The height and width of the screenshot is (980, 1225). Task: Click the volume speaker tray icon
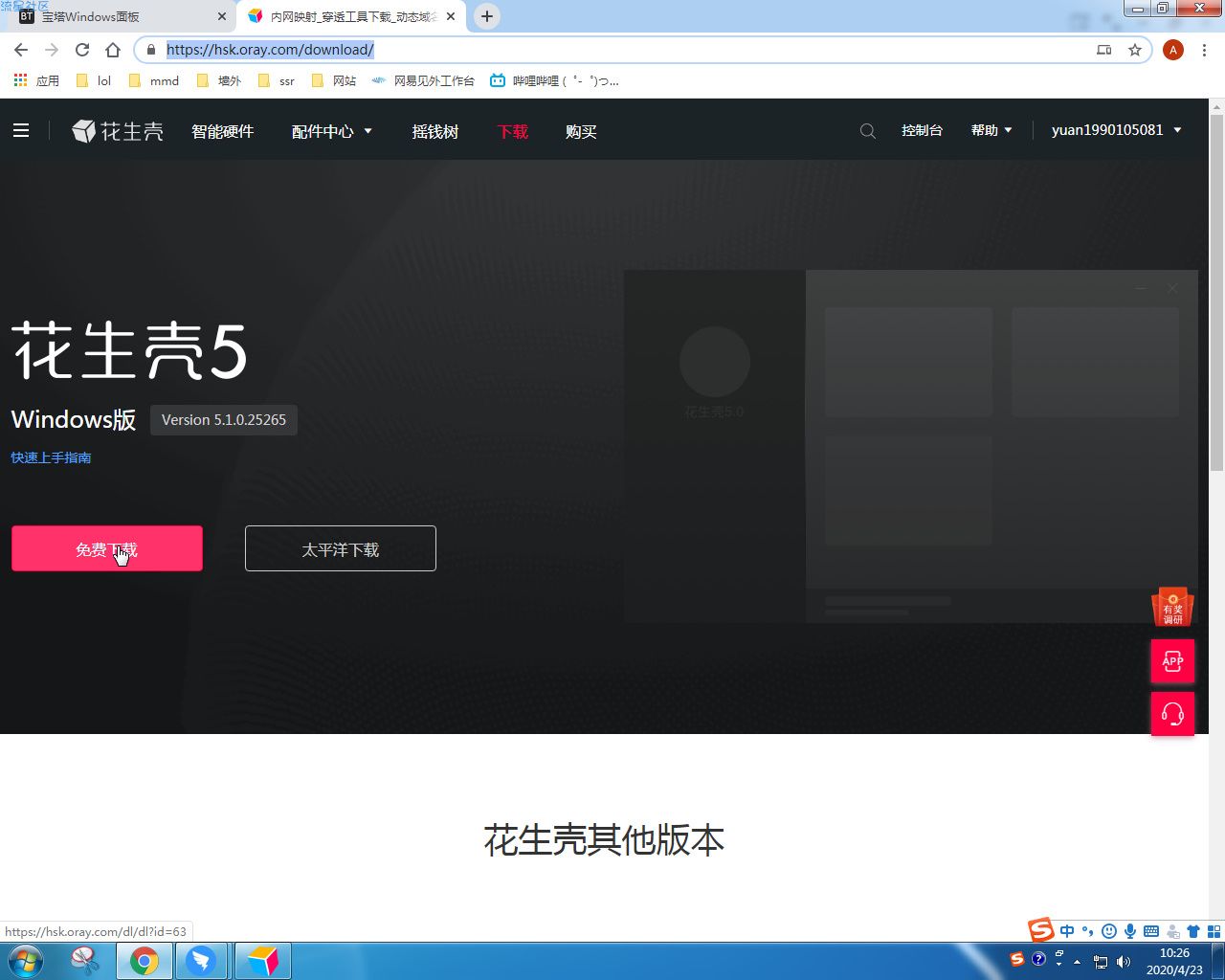pyautogui.click(x=1124, y=962)
